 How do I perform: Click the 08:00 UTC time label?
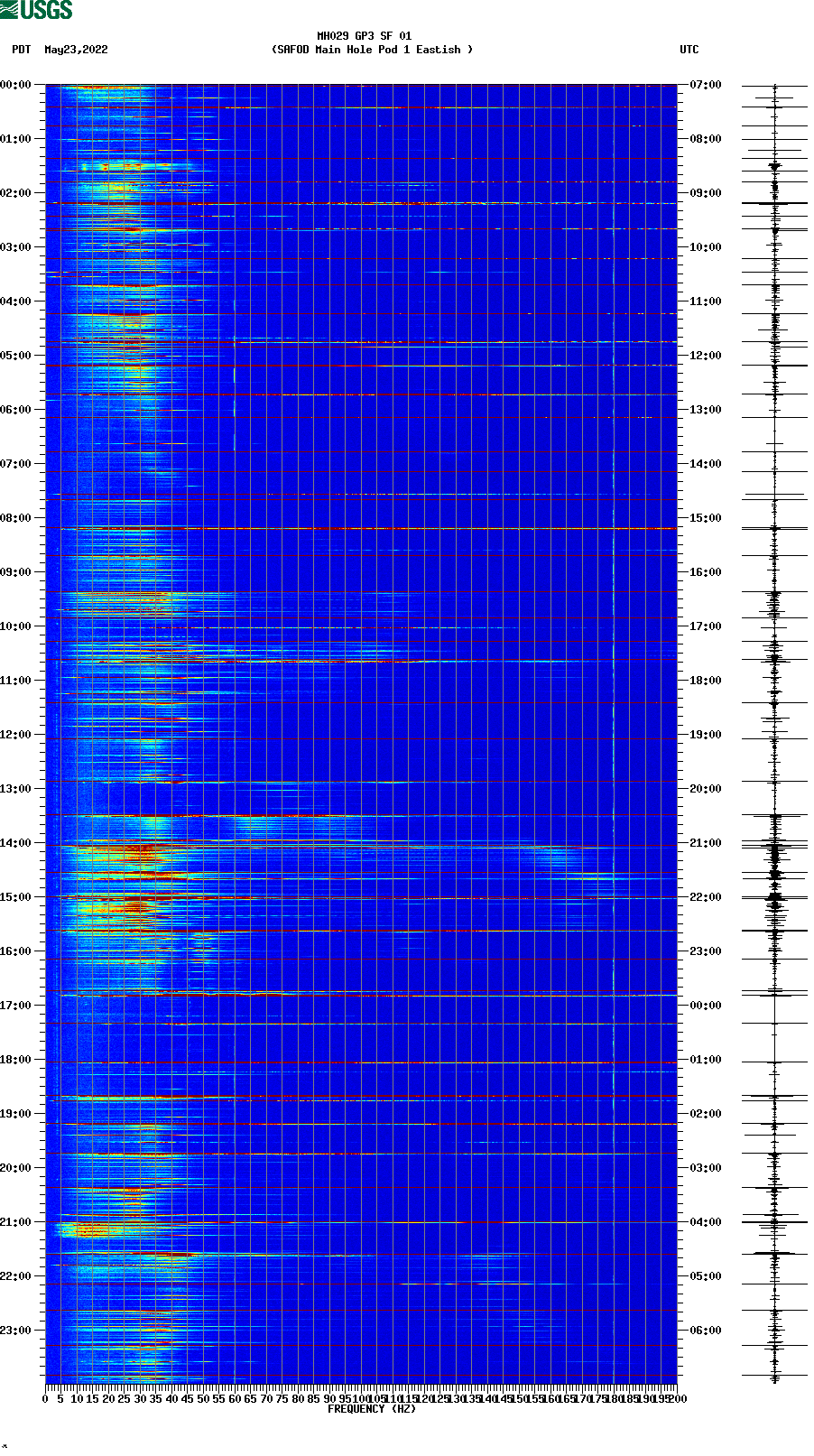point(706,139)
